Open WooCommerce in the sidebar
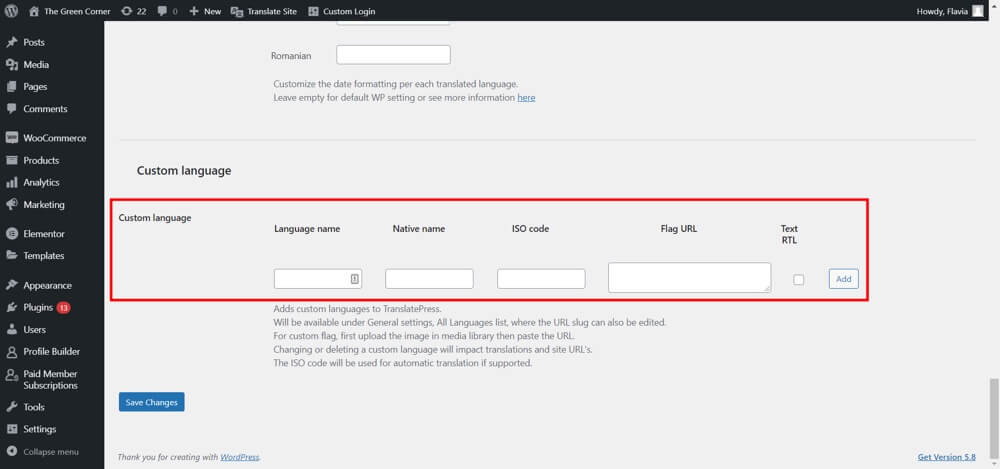 point(54,138)
